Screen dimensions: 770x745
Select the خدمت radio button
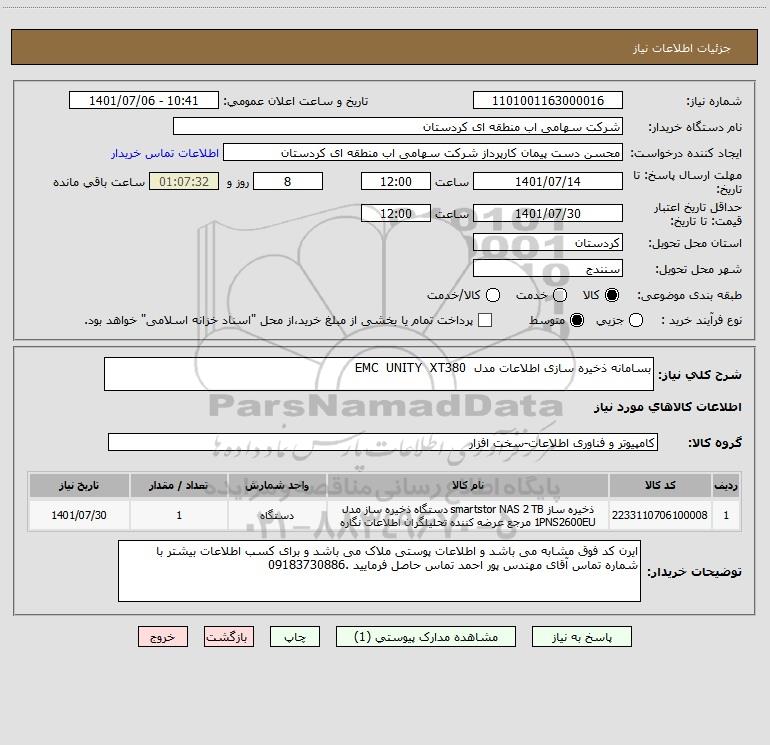click(x=560, y=295)
